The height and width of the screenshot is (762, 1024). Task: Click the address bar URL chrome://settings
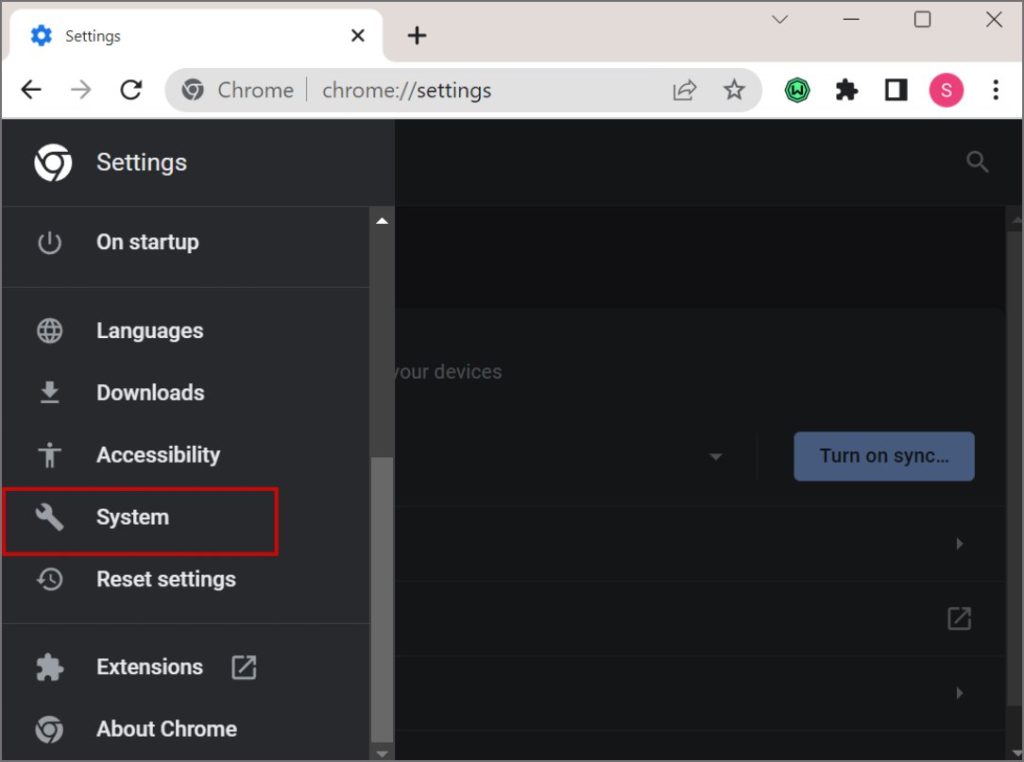point(406,90)
